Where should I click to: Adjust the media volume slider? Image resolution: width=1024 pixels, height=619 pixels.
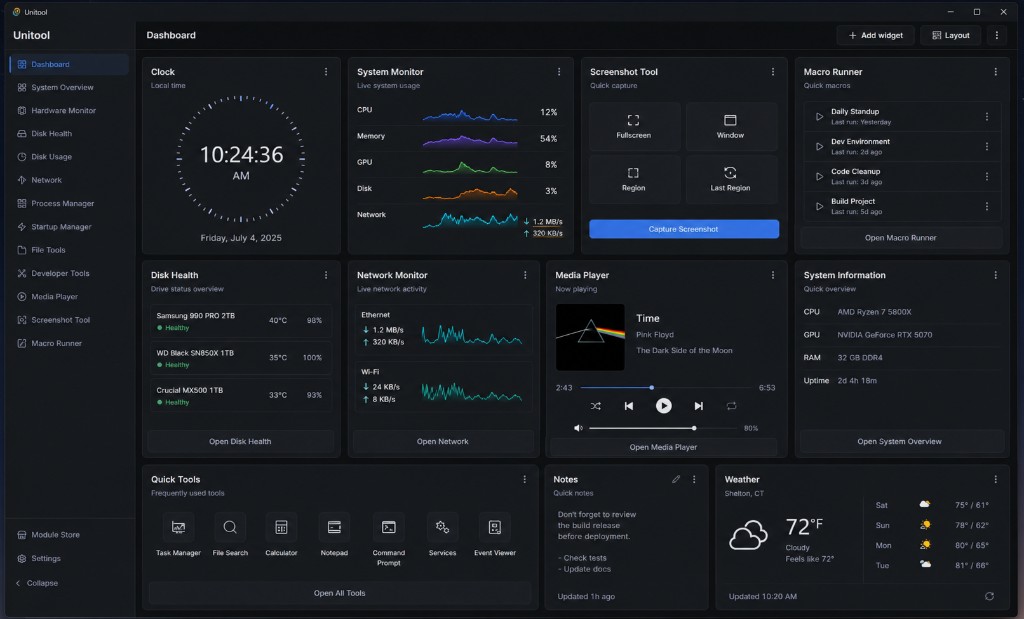[x=663, y=428]
